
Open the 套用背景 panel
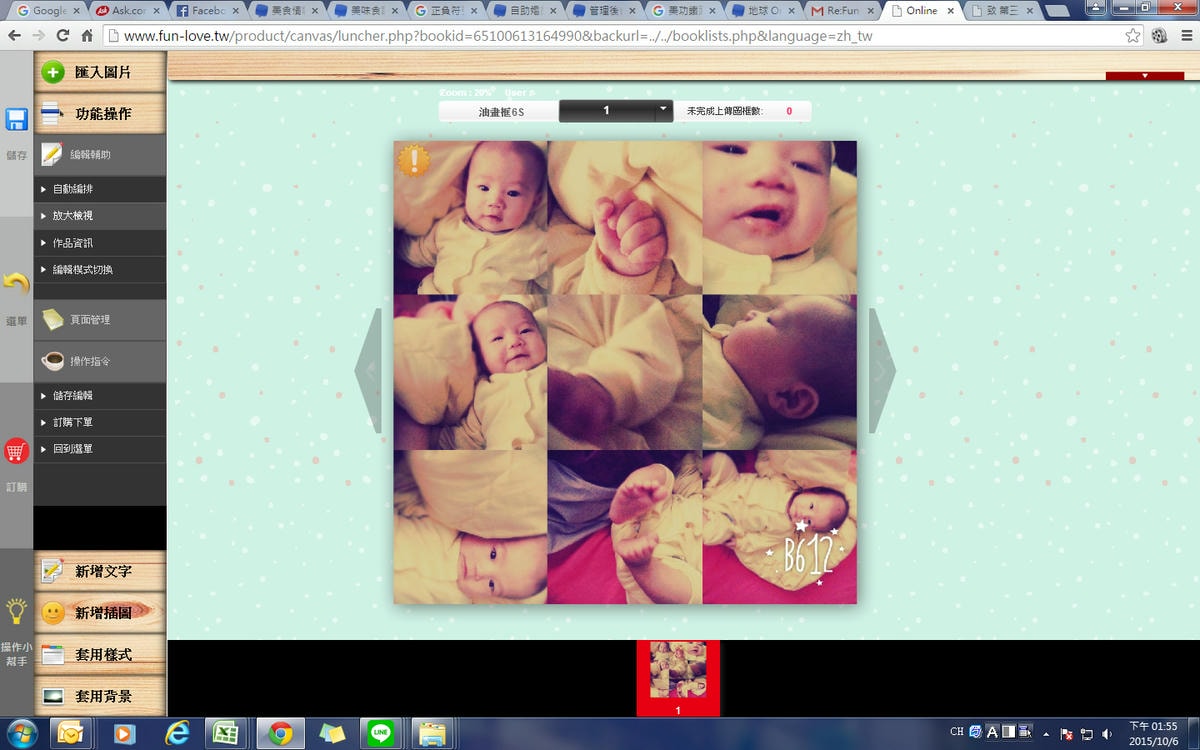pos(100,696)
